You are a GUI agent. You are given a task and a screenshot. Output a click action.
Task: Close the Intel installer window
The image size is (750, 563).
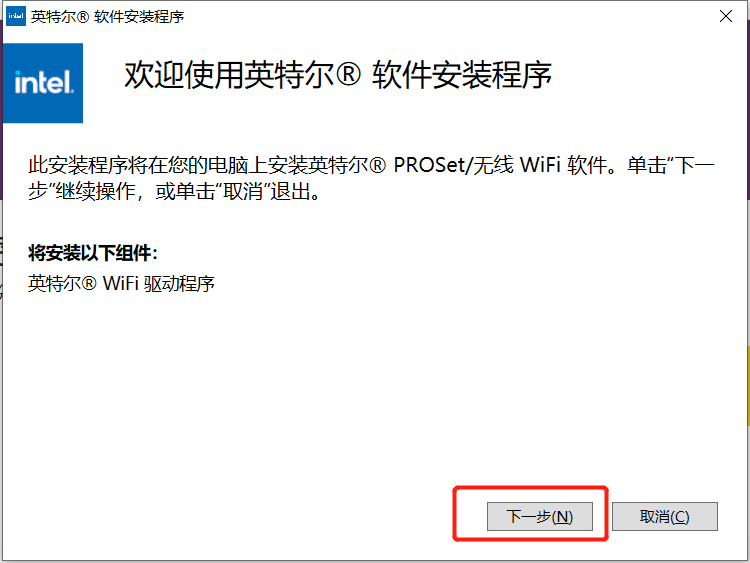pyautogui.click(x=726, y=16)
